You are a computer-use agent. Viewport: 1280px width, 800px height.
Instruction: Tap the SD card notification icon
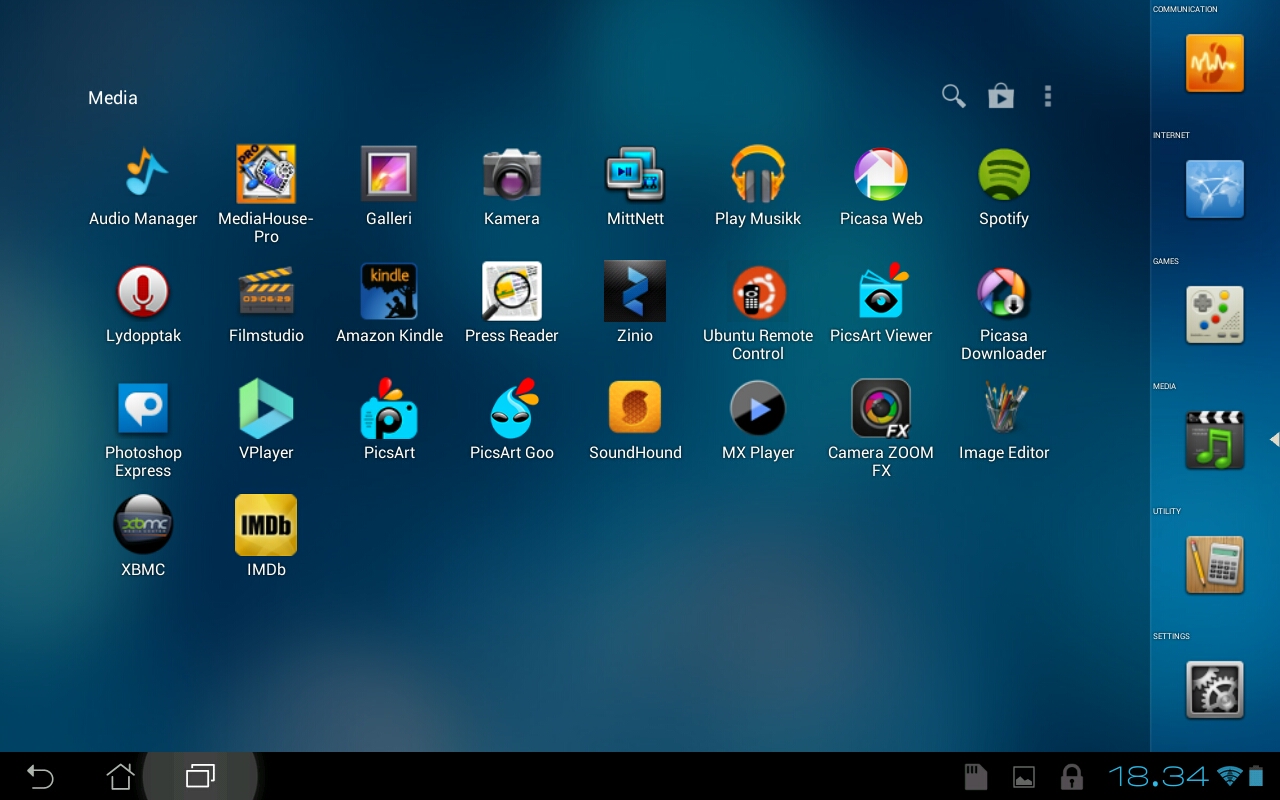pyautogui.click(x=975, y=777)
